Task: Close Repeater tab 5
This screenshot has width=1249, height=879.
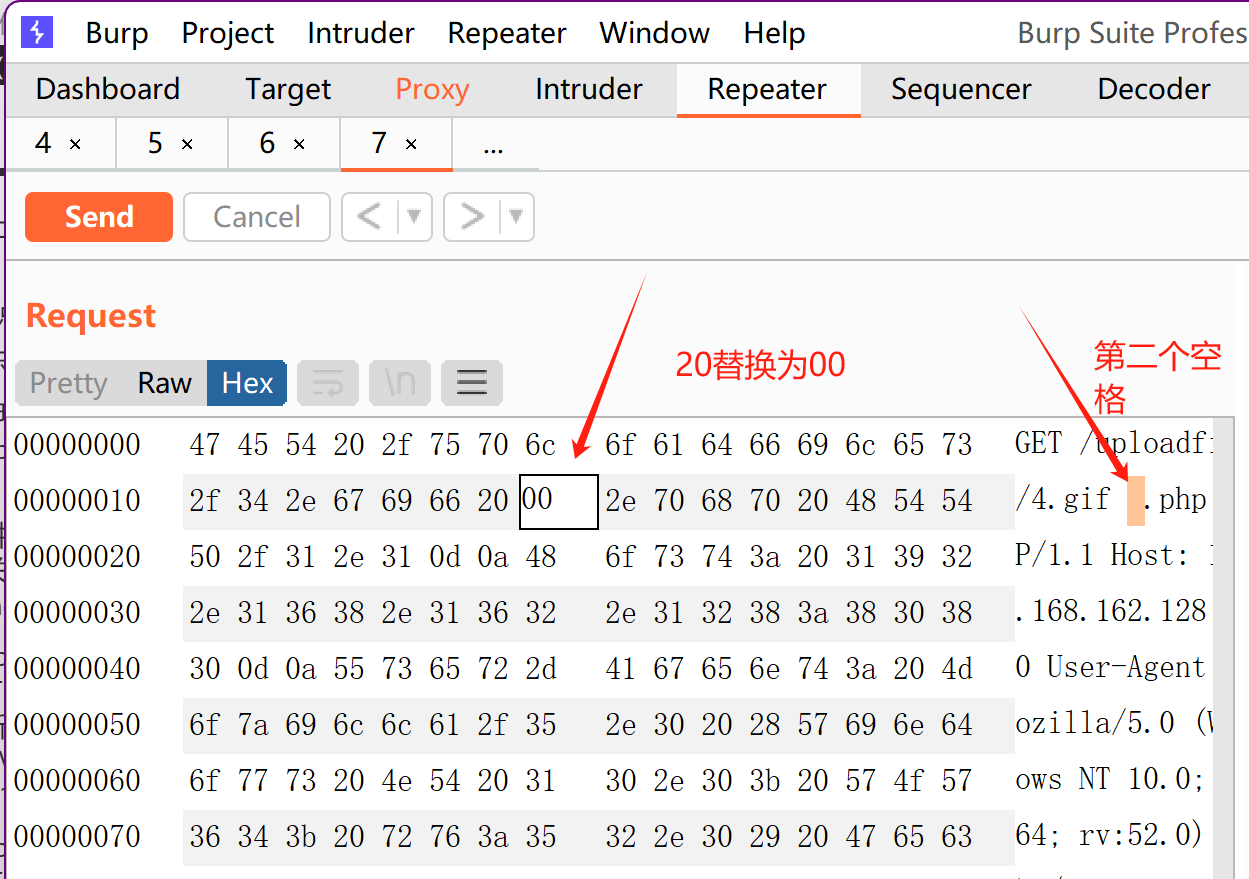Action: click(187, 145)
